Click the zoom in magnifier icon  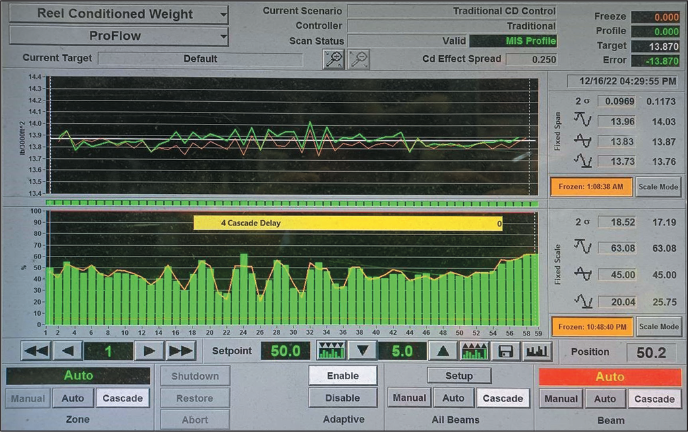click(x=333, y=59)
